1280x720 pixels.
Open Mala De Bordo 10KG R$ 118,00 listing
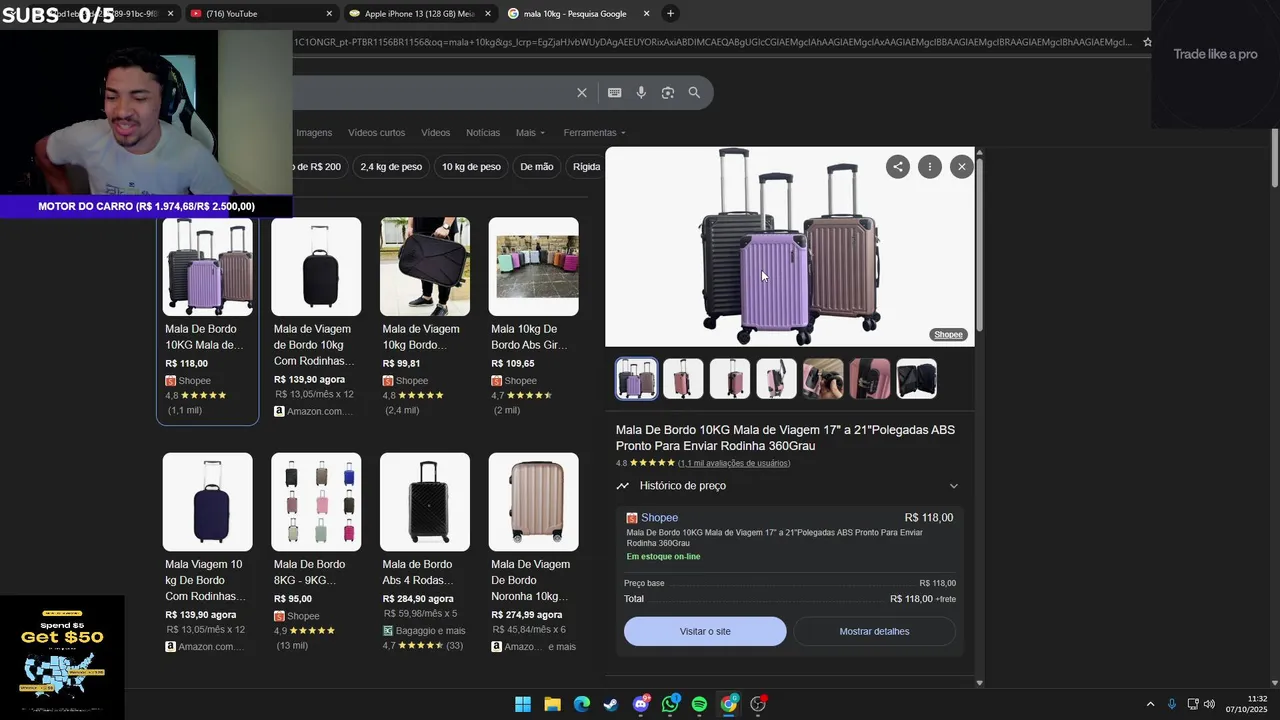[x=207, y=321]
